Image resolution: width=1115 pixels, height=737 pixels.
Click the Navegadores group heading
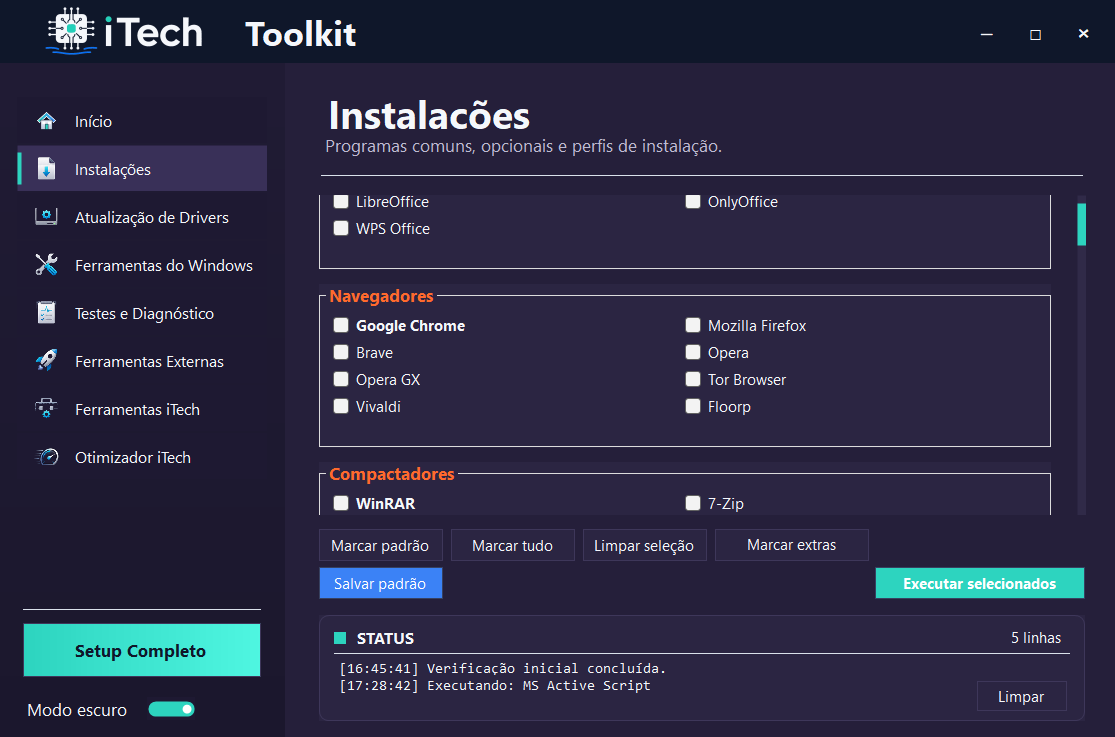point(381,296)
